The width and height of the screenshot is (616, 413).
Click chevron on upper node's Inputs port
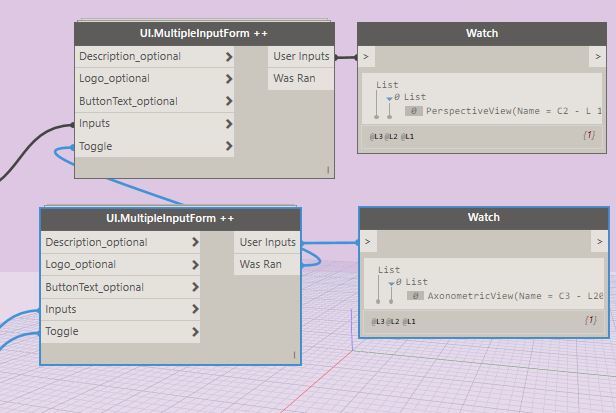click(x=229, y=124)
